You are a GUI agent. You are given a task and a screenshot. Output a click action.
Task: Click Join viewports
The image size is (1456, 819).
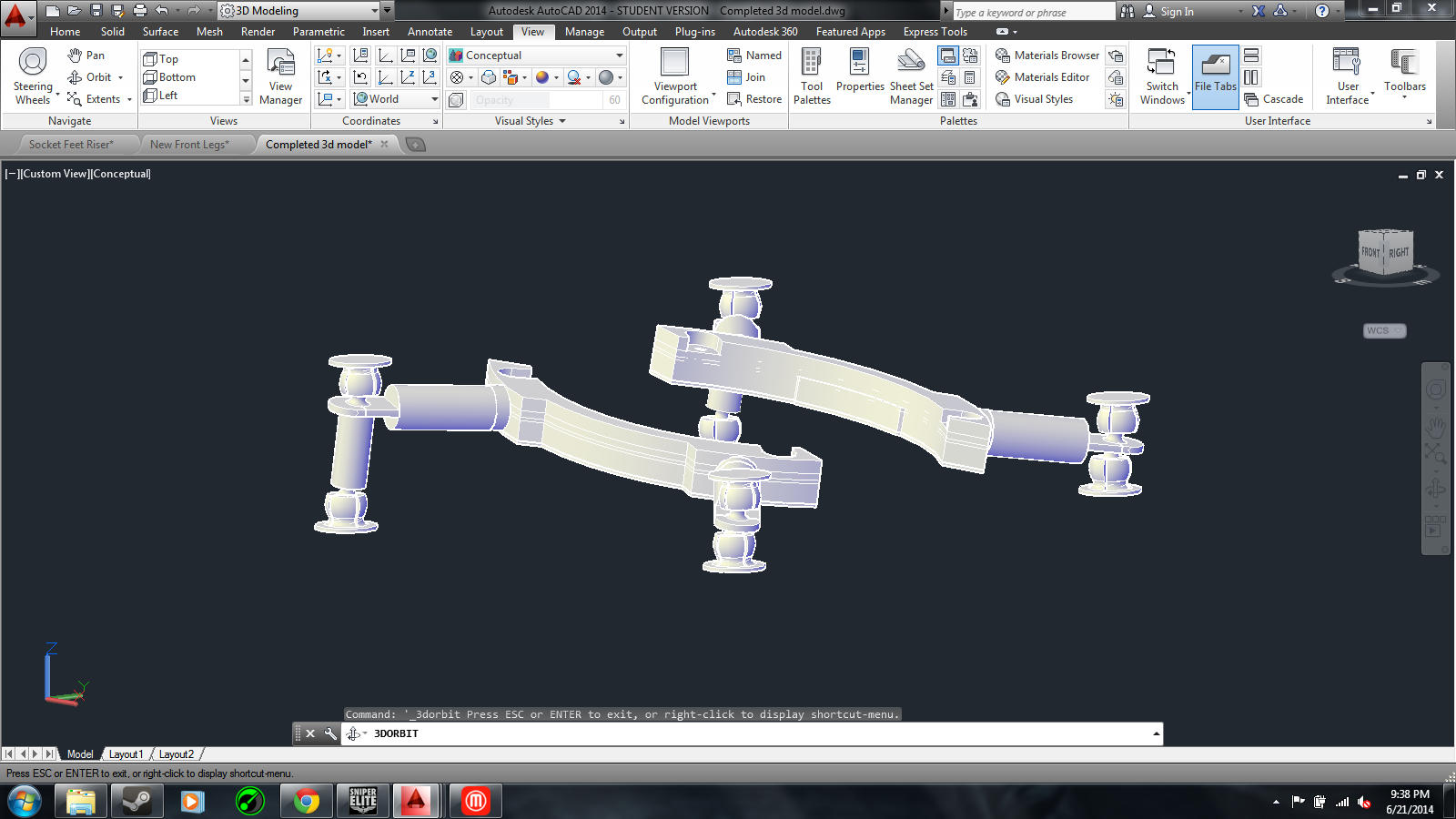coord(746,77)
